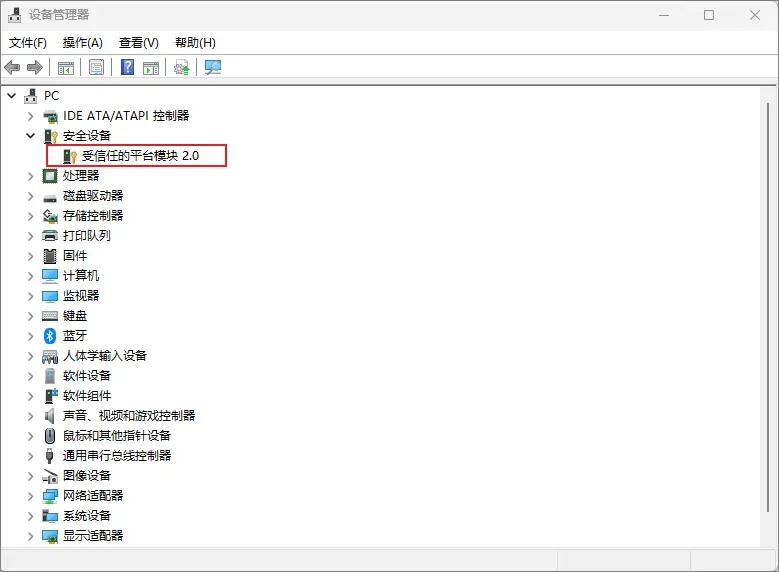Collapse the PC root node

(x=12, y=95)
